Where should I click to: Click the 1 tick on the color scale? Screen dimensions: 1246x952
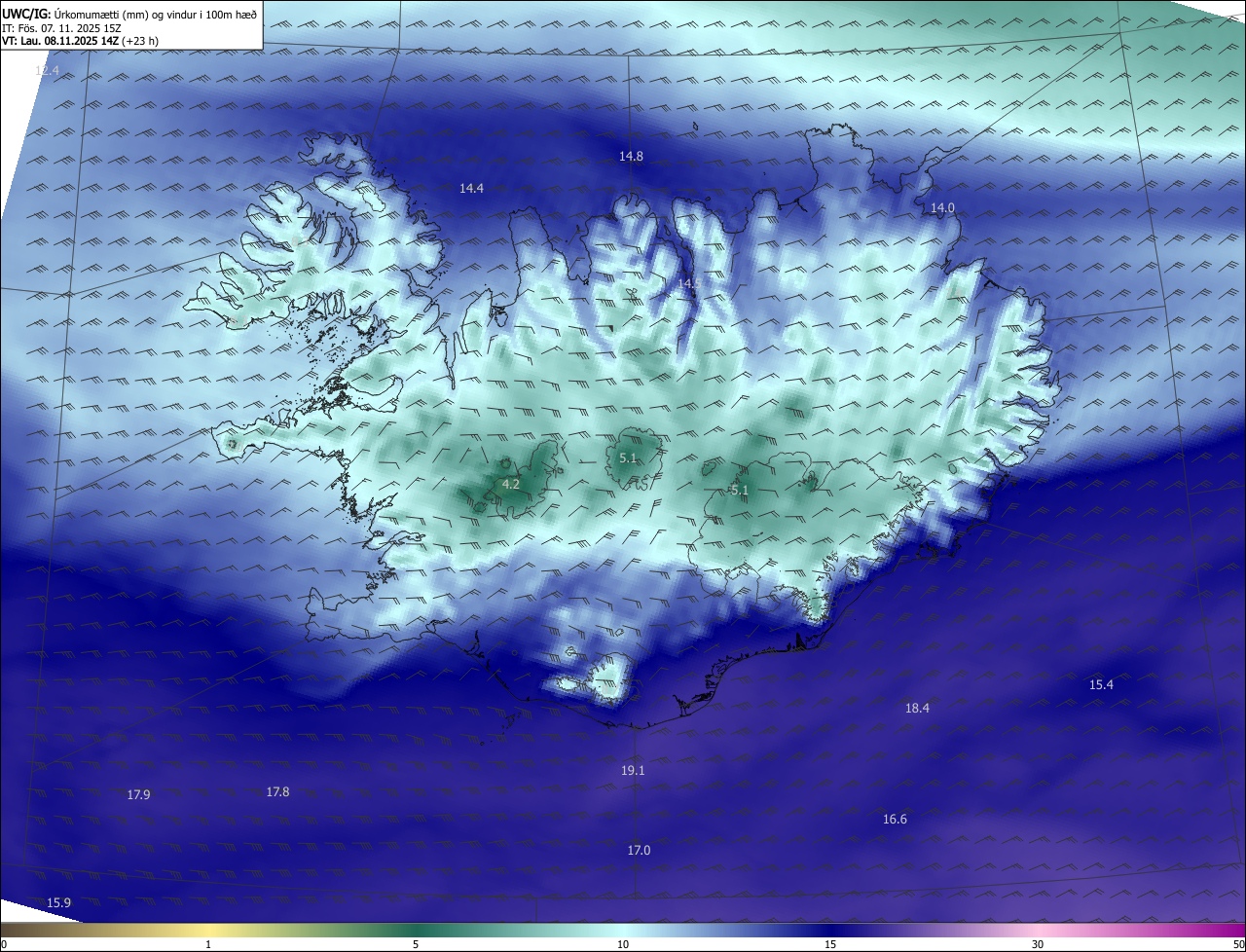(208, 944)
